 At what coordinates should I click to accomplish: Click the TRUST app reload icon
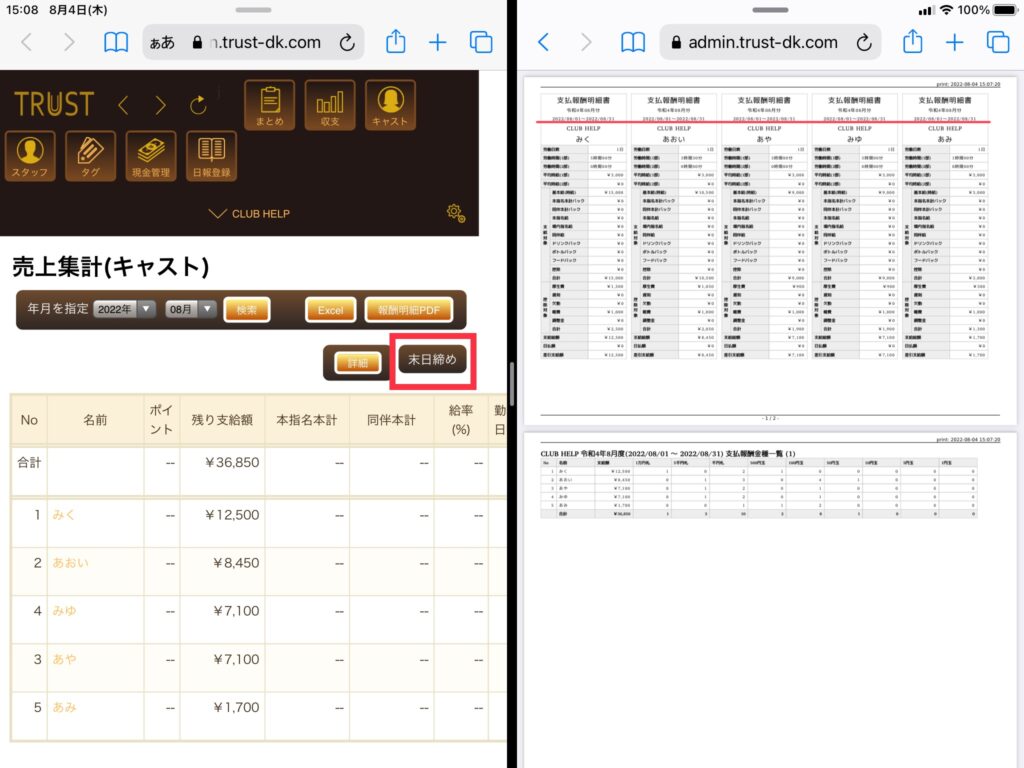(x=199, y=104)
